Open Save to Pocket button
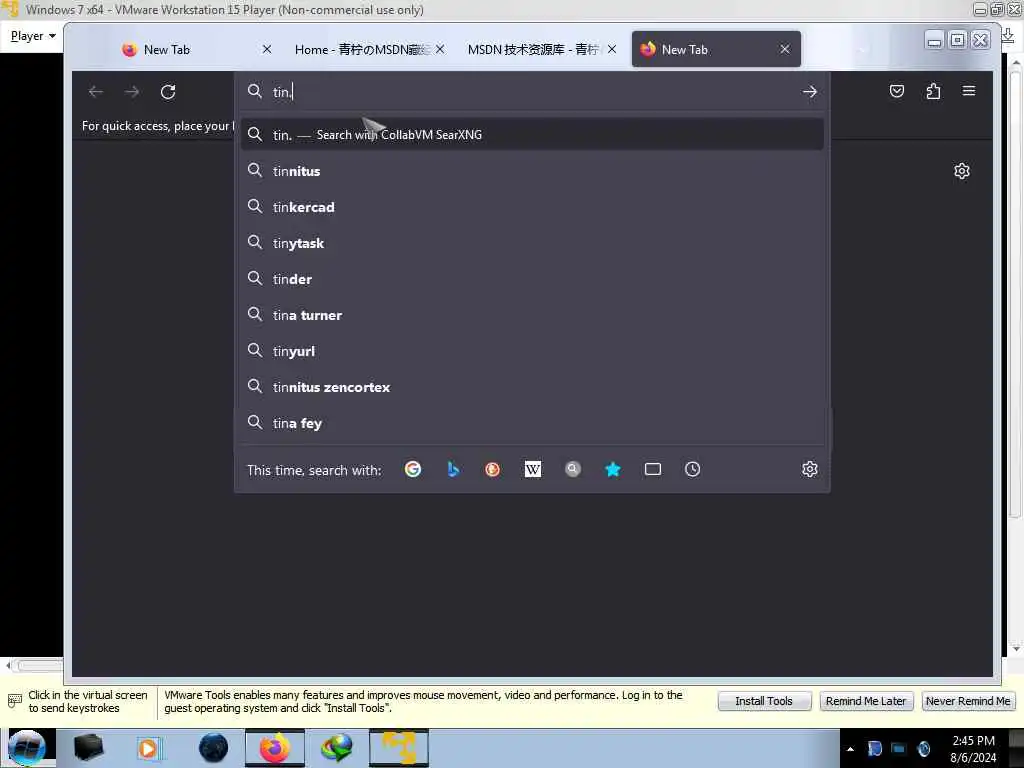Viewport: 1024px width, 768px height. pyautogui.click(x=897, y=91)
